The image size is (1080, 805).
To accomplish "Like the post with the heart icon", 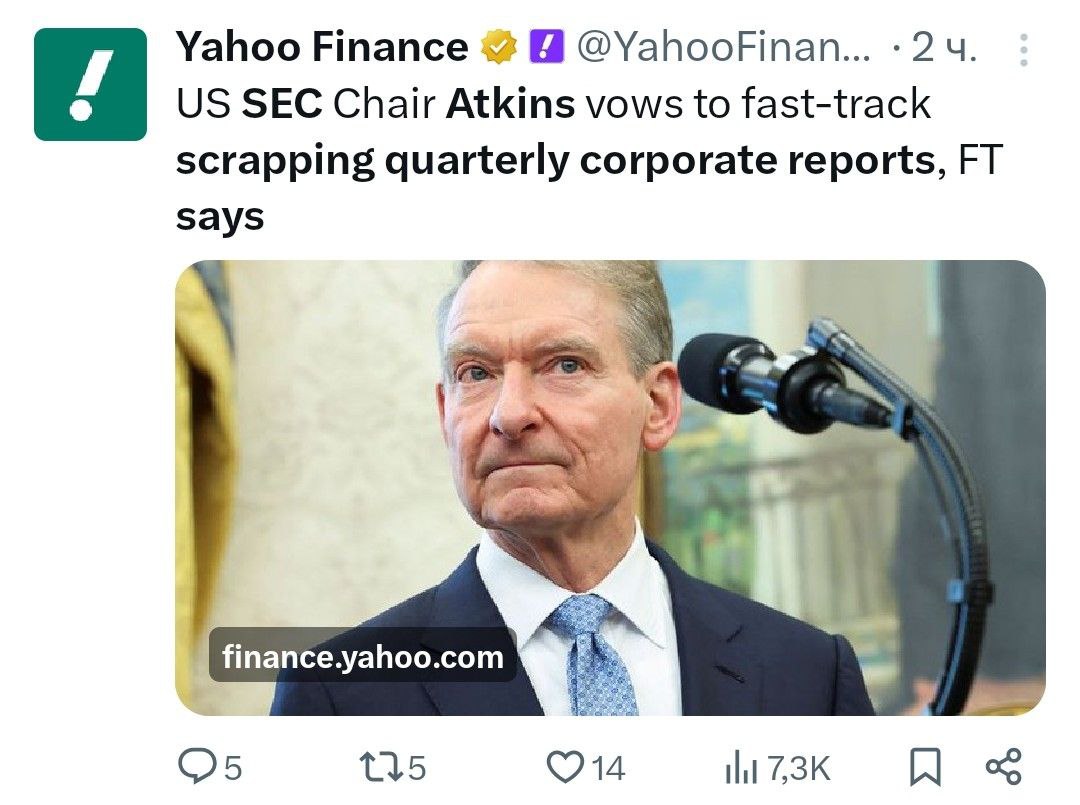I will 566,767.
